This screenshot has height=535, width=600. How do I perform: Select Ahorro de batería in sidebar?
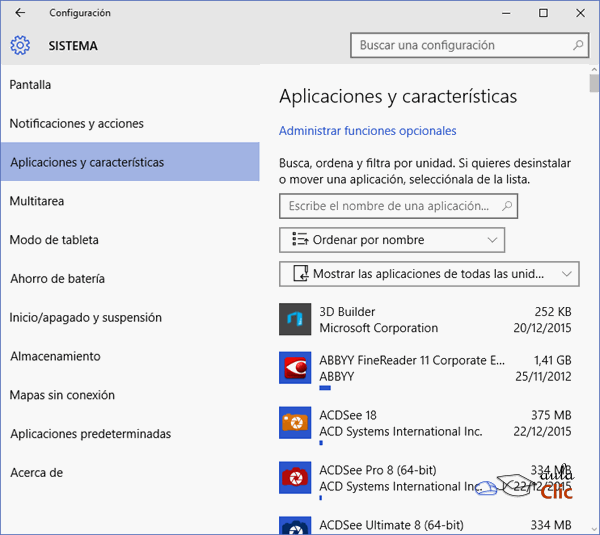click(x=57, y=279)
